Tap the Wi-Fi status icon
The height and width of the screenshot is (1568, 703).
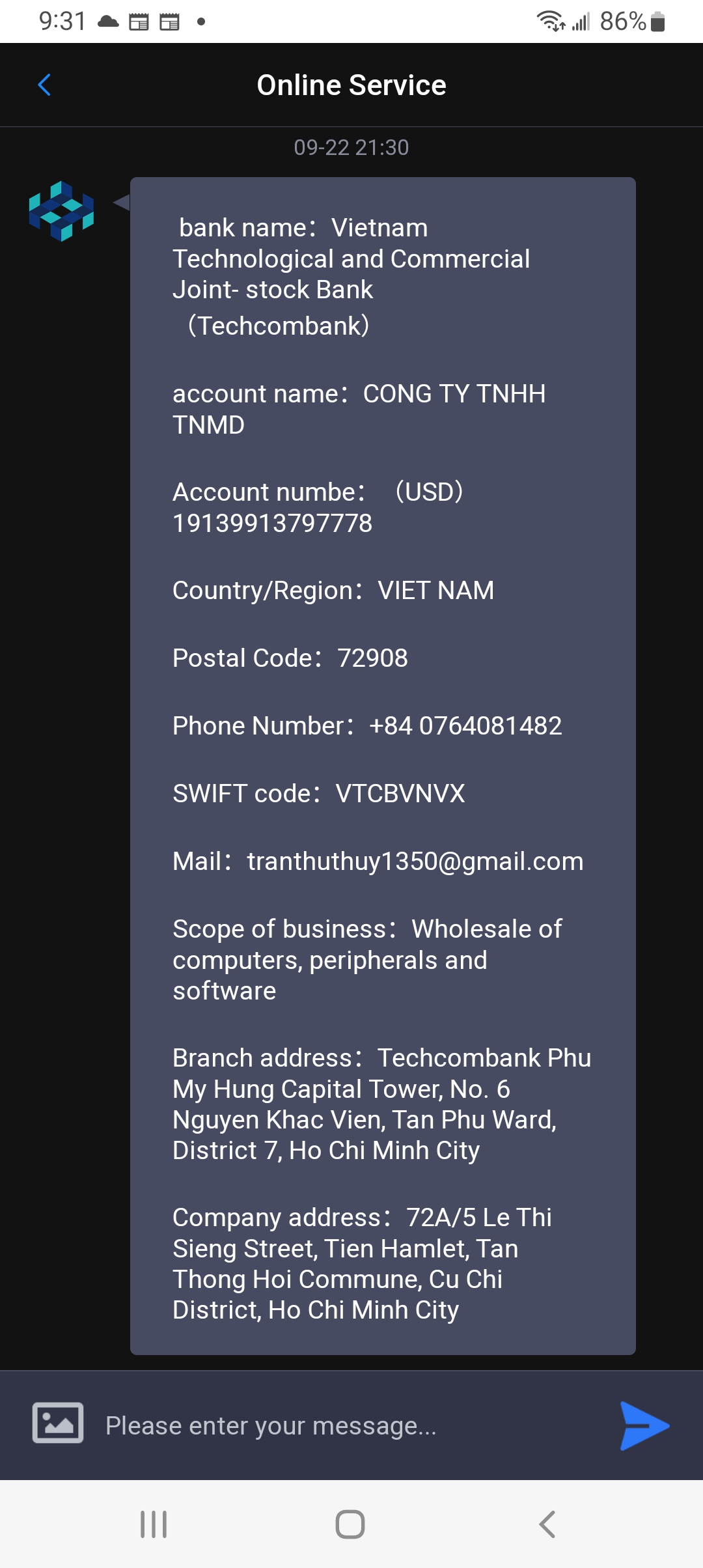(550, 21)
